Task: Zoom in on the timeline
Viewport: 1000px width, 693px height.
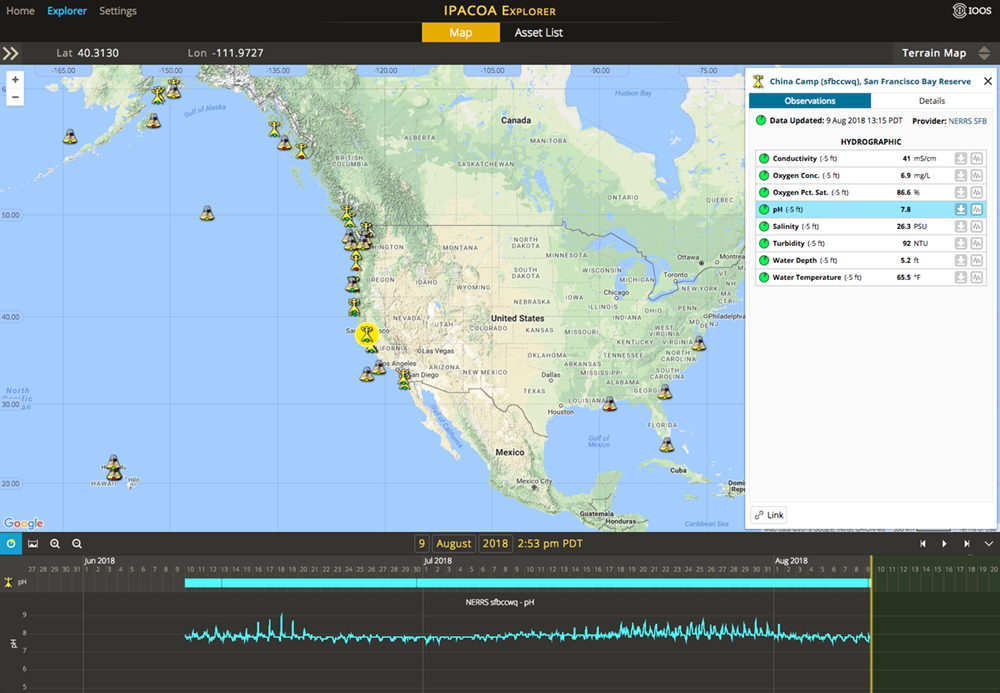Action: (x=55, y=543)
